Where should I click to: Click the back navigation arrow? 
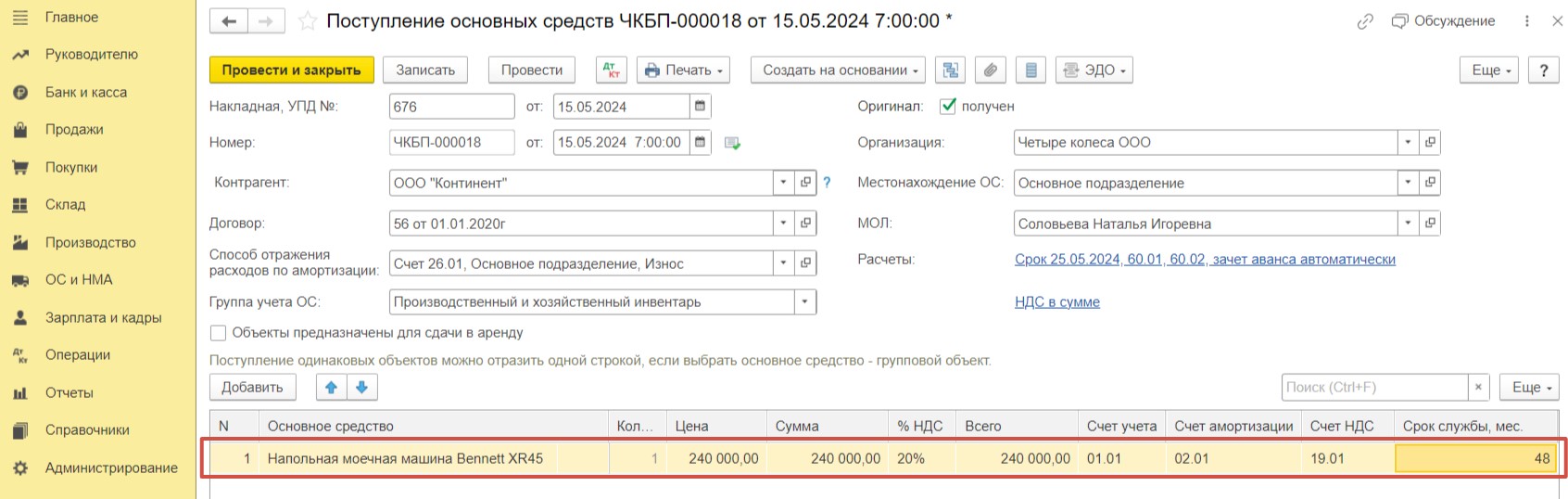[x=229, y=20]
